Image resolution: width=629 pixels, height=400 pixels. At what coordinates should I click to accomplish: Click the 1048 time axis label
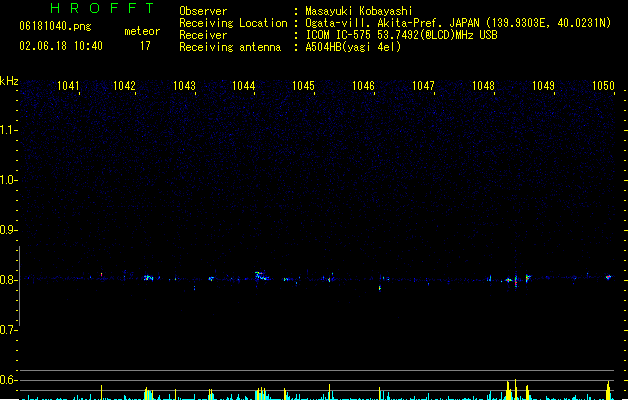click(483, 86)
